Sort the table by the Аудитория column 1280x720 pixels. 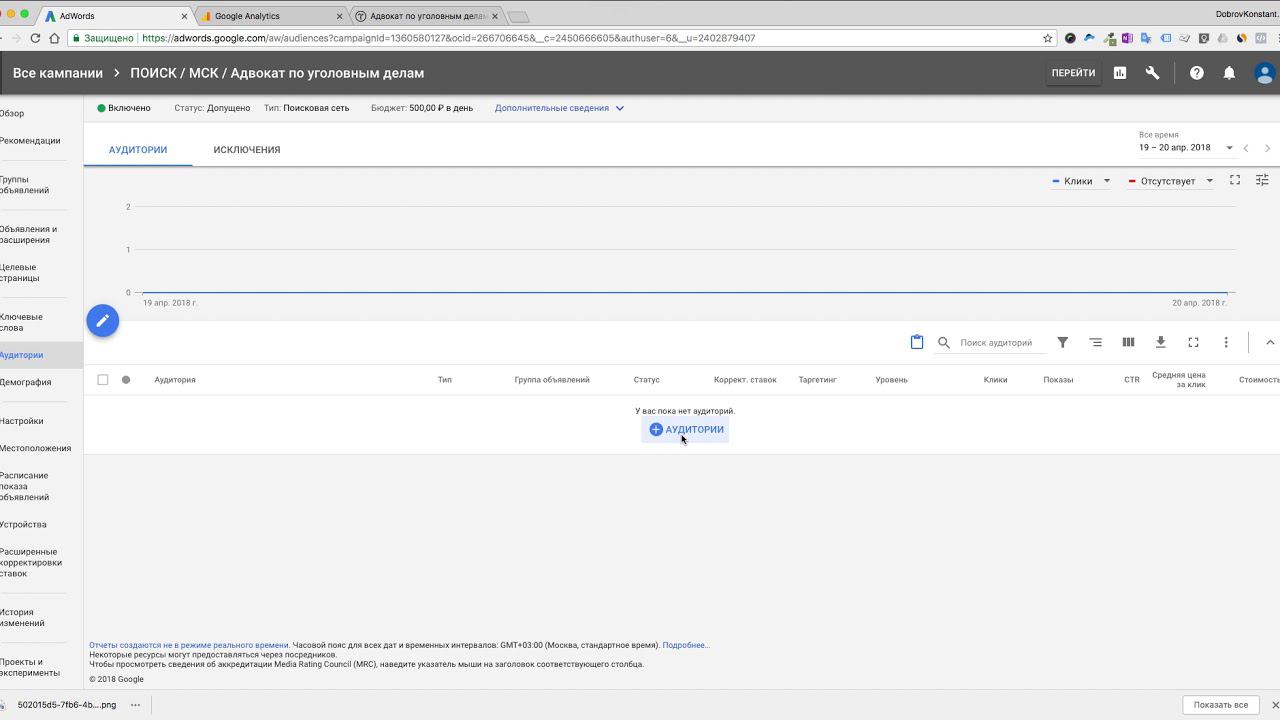click(x=175, y=380)
